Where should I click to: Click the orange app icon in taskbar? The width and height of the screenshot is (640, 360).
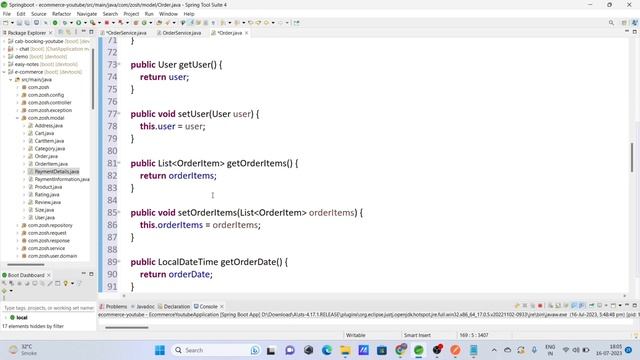pyautogui.click(x=456, y=350)
